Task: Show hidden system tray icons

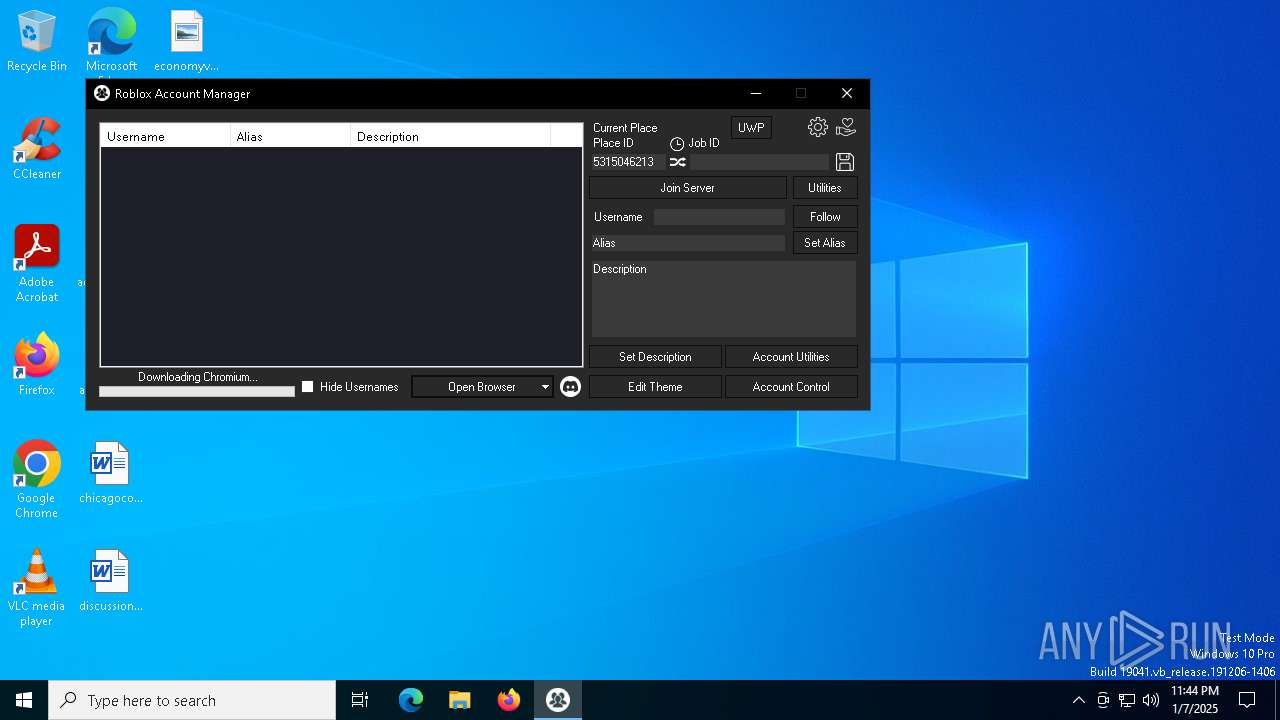Action: coord(1078,700)
